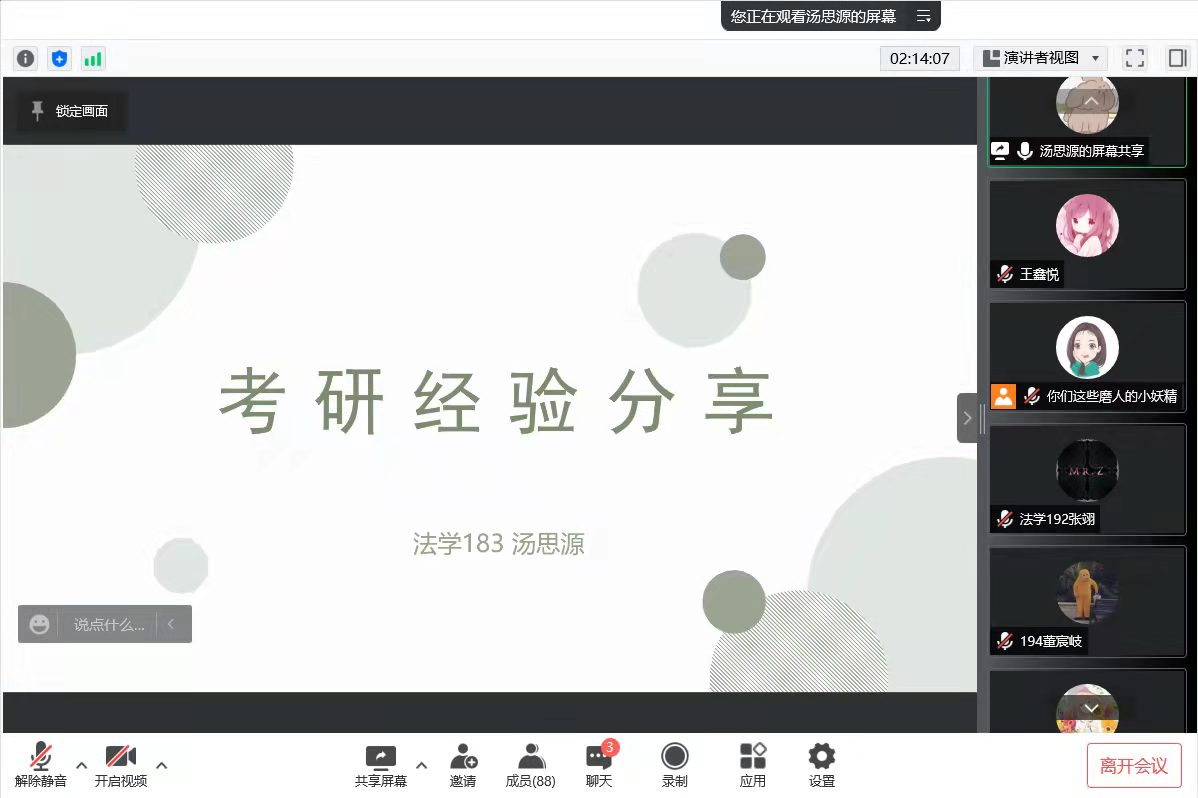This screenshot has height=798, width=1198.
Task: Click Leave Meeting (离开会议) button
Action: pos(1134,766)
